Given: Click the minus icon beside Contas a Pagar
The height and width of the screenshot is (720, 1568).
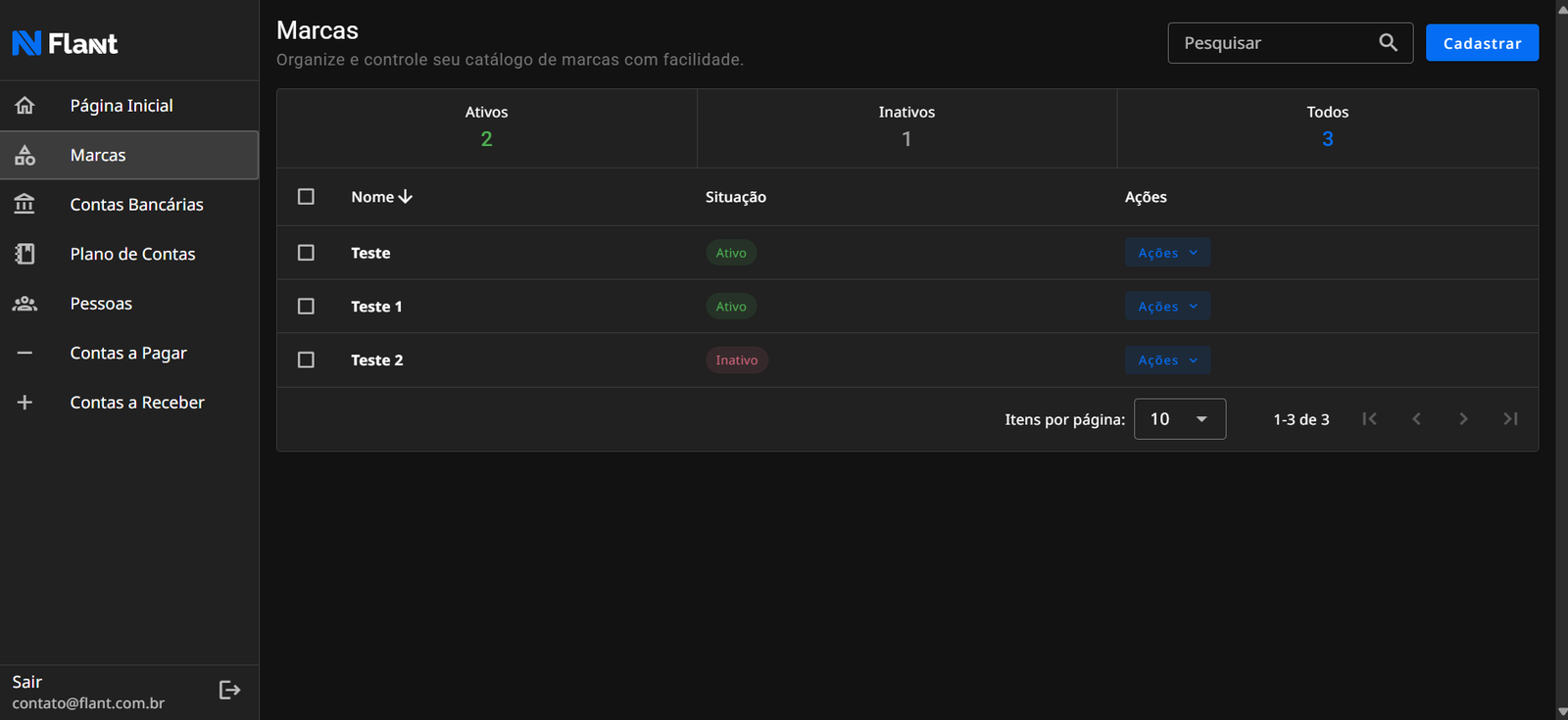Looking at the screenshot, I should (x=24, y=353).
